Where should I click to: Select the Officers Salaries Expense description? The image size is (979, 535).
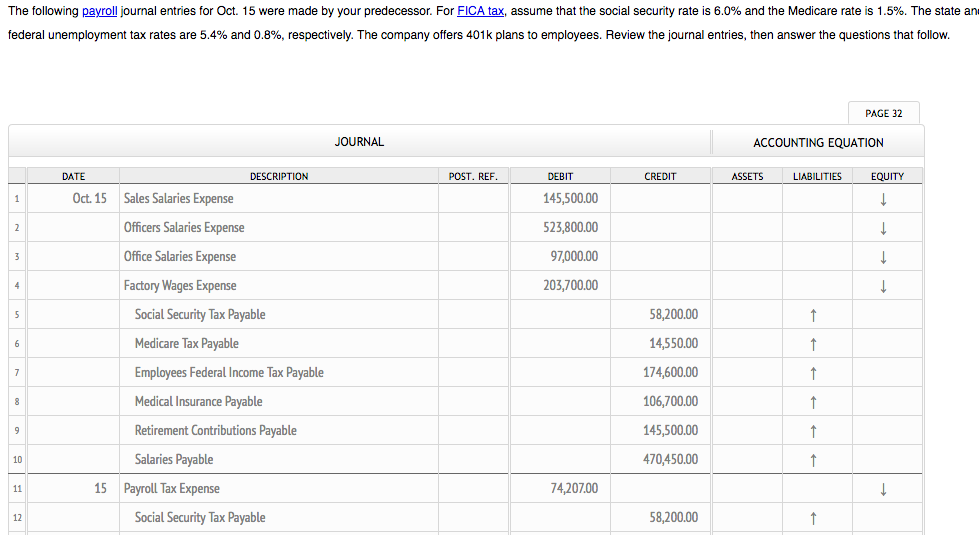click(x=184, y=227)
